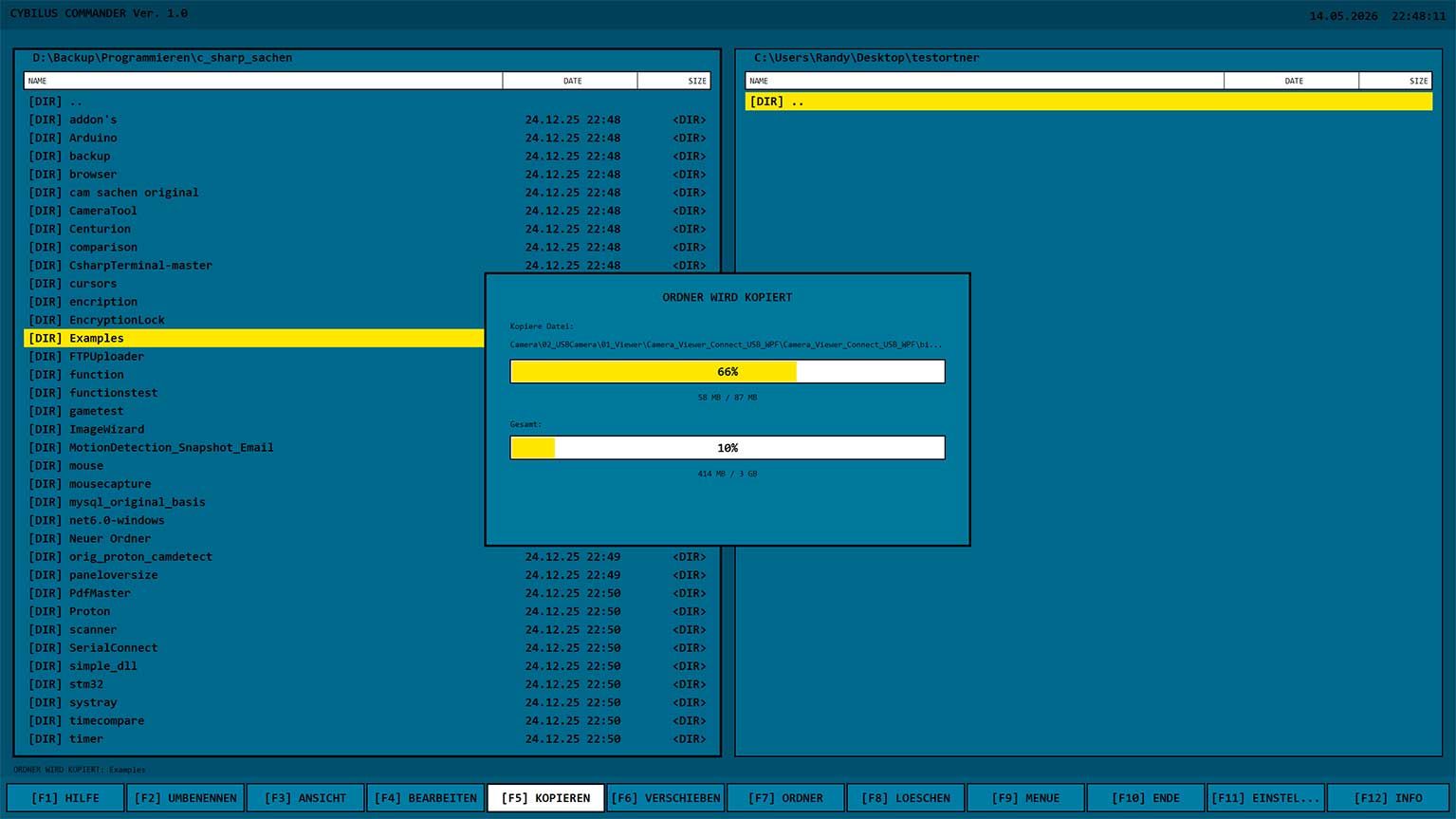The height and width of the screenshot is (819, 1456).
Task: Select the Neuer Ordner directory
Action: pyautogui.click(x=254, y=539)
